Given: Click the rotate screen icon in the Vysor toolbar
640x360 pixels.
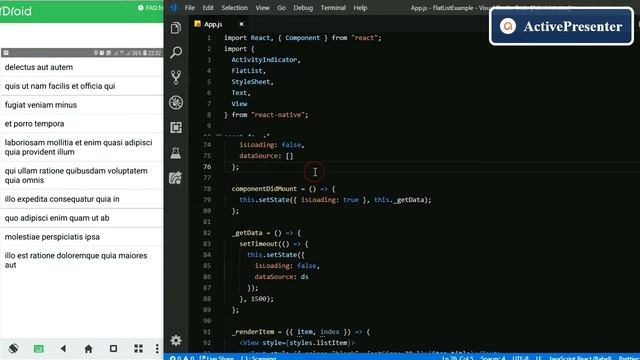Looking at the screenshot, I should pos(13,348).
